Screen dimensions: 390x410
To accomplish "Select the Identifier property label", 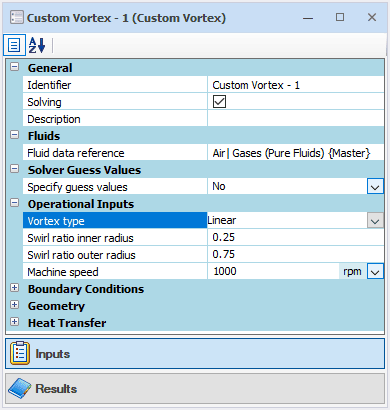I will tap(115, 85).
